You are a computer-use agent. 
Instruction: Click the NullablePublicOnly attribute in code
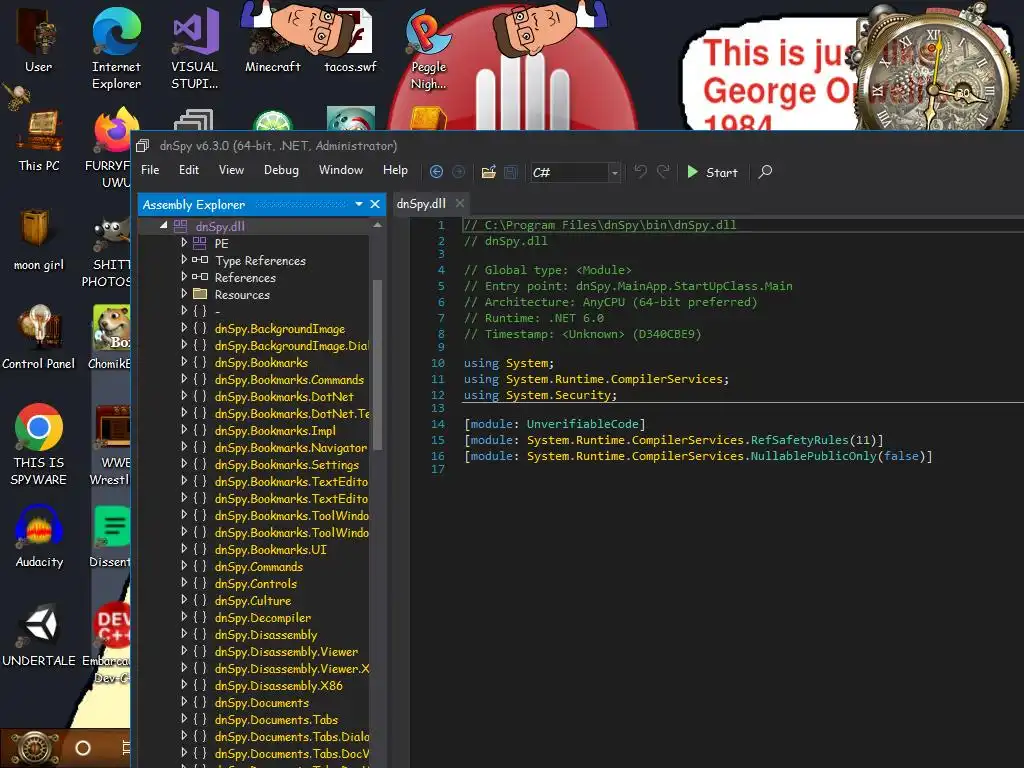813,456
